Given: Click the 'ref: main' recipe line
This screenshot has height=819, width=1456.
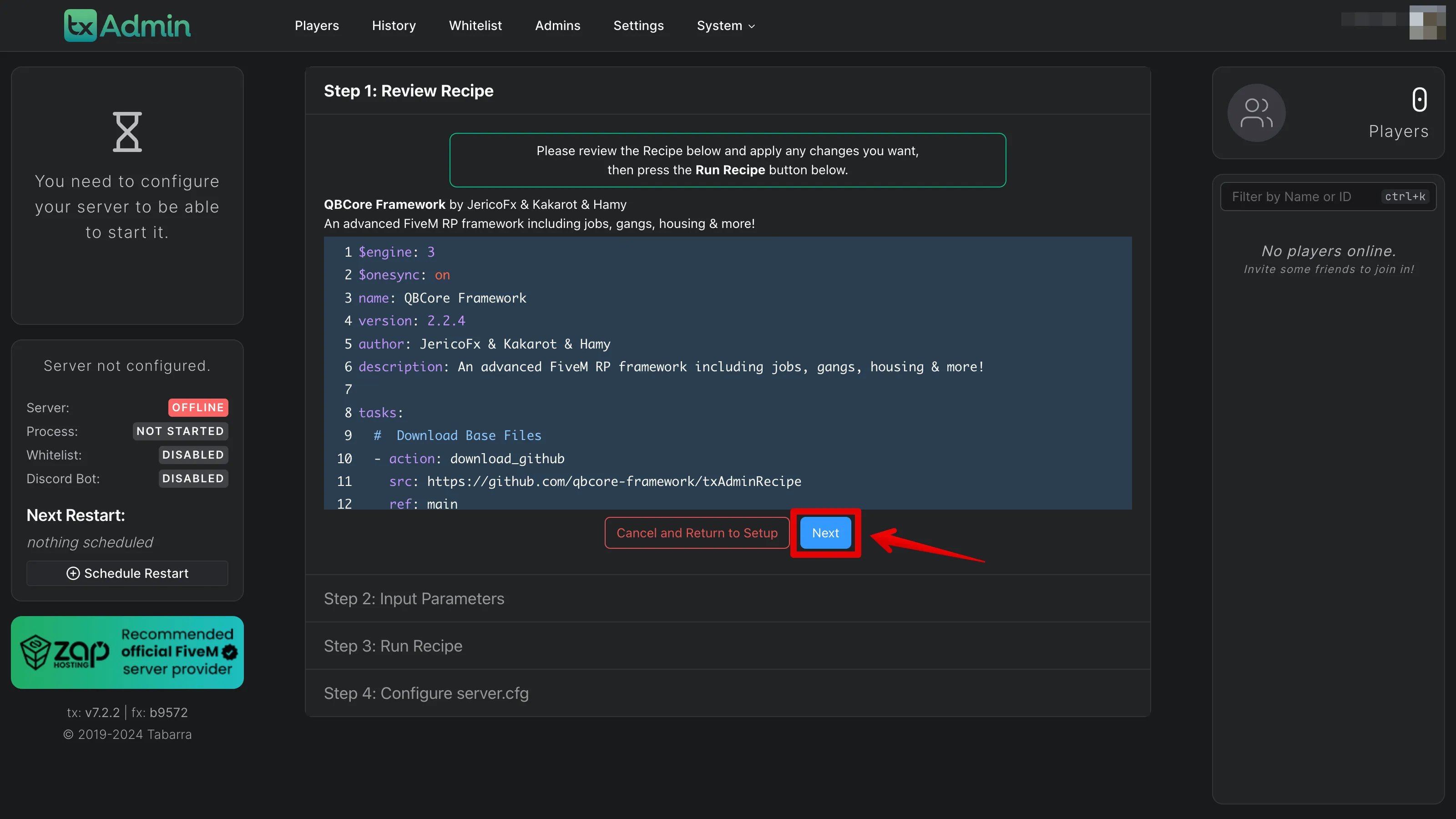Looking at the screenshot, I should (423, 503).
